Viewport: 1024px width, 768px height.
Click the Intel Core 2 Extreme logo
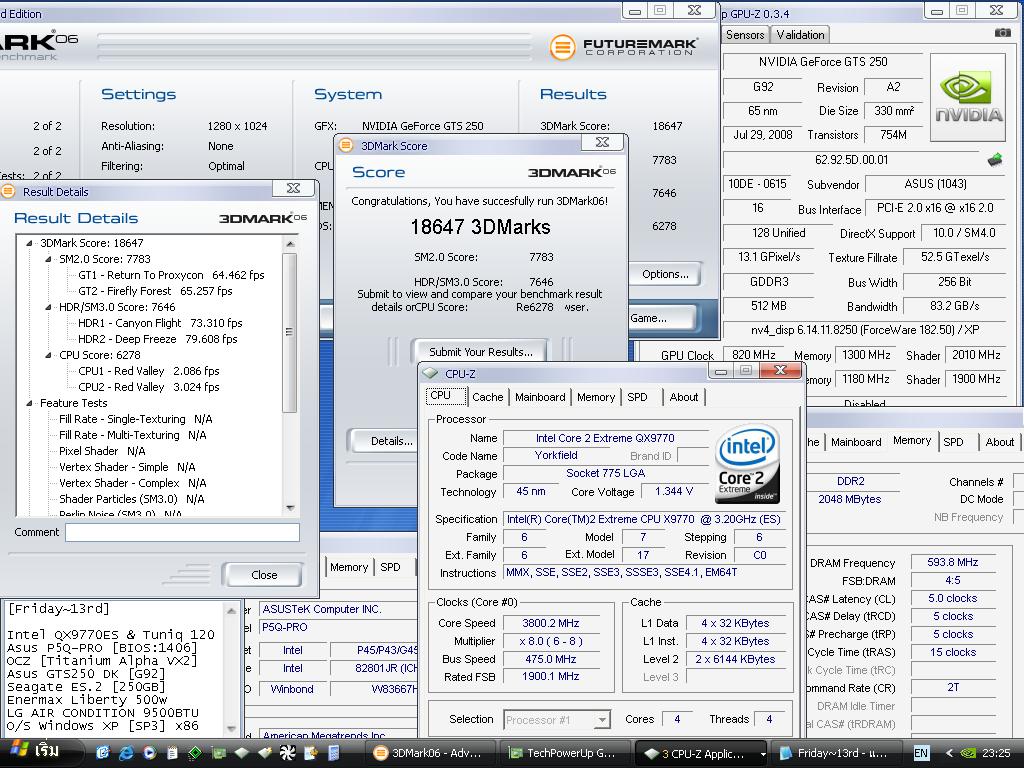pos(747,465)
